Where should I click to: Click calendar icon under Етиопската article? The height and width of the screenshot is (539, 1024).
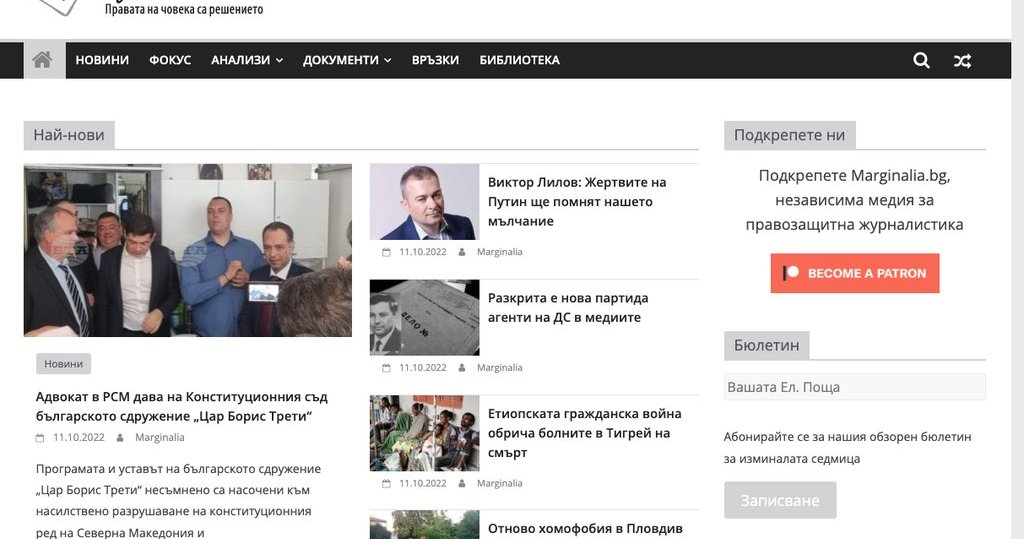click(386, 483)
